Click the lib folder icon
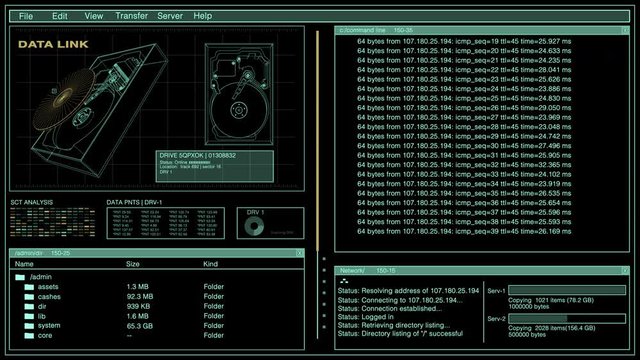This screenshot has width=640, height=360. [x=29, y=316]
